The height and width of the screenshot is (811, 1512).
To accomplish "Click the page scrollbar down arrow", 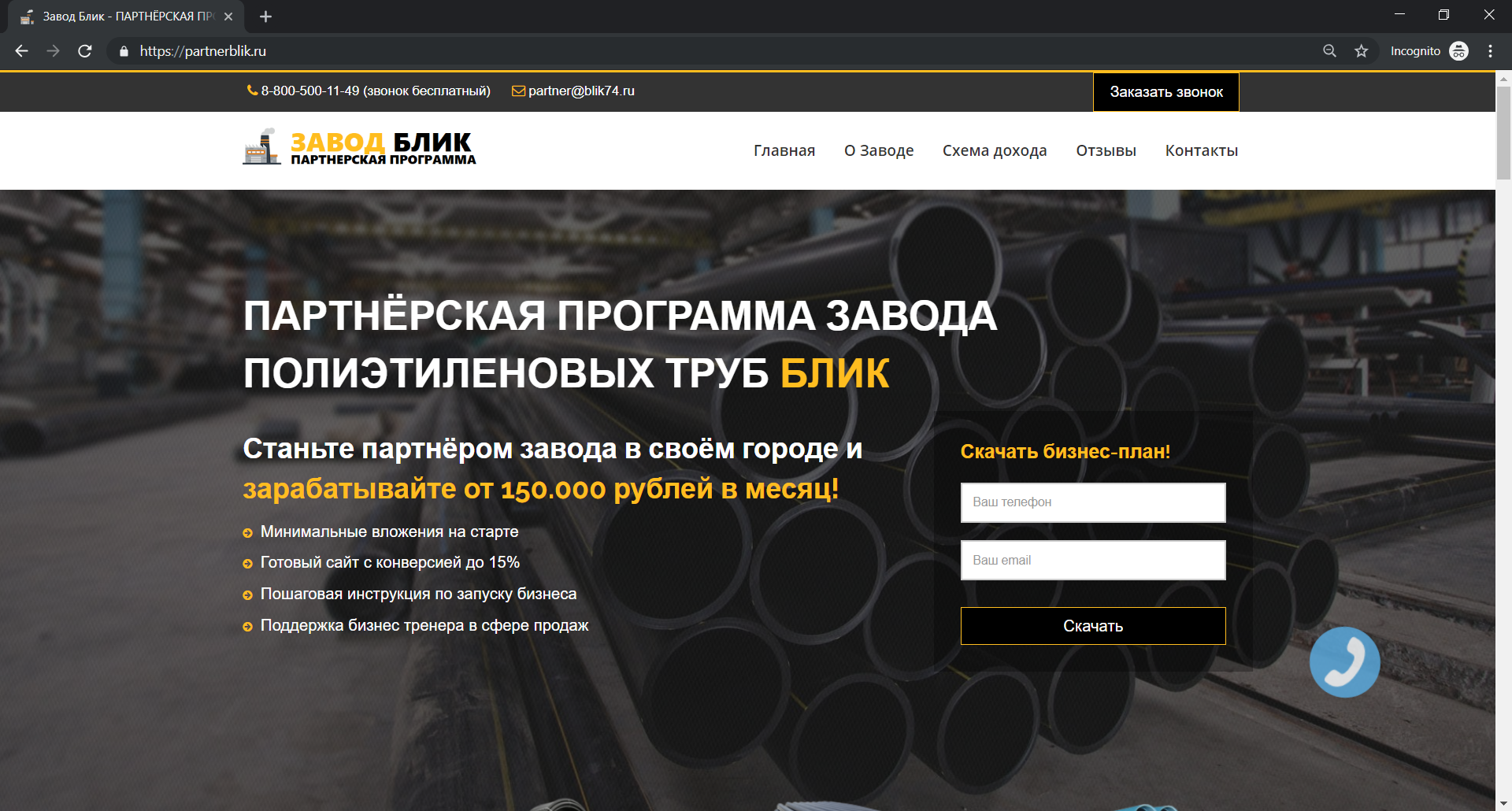I will point(1503,803).
